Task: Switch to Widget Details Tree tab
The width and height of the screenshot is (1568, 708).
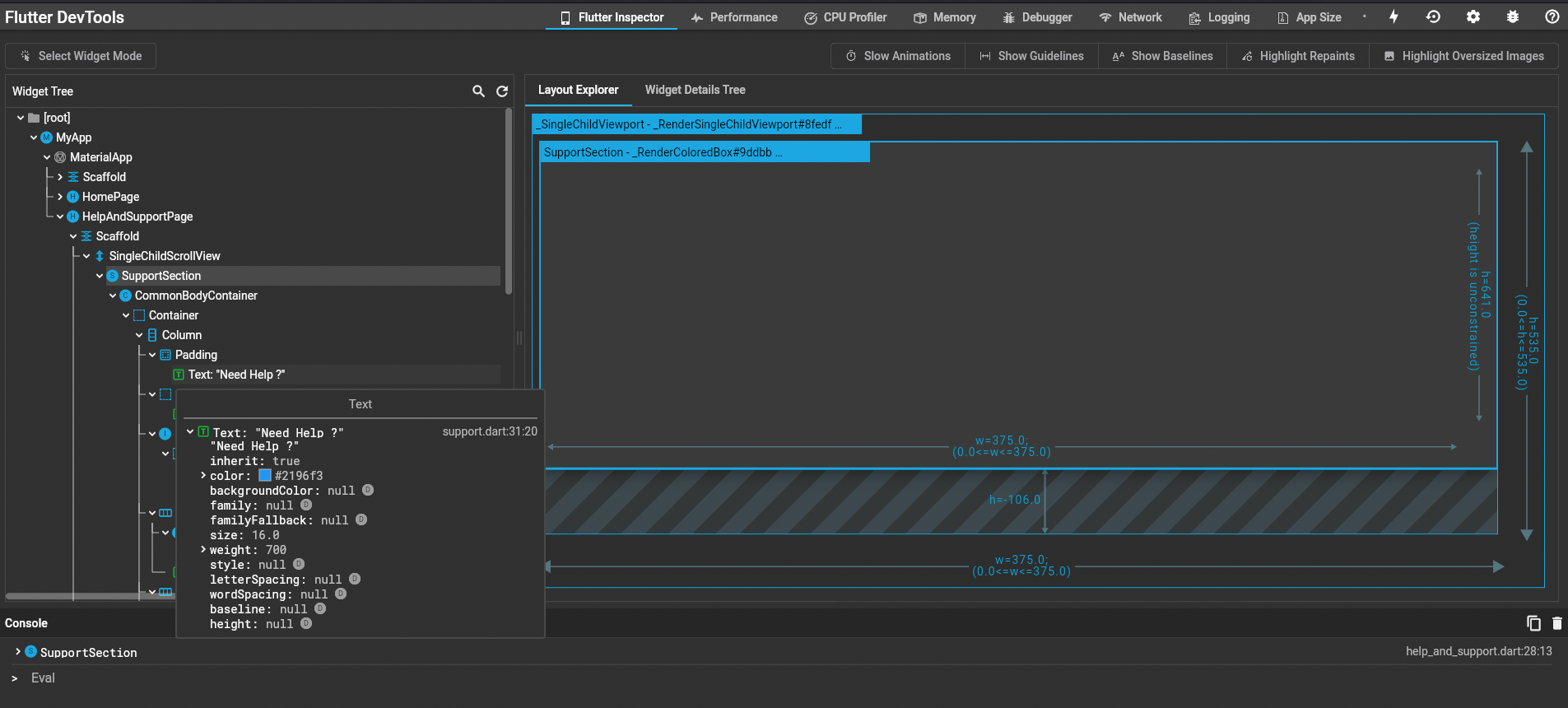Action: [695, 90]
